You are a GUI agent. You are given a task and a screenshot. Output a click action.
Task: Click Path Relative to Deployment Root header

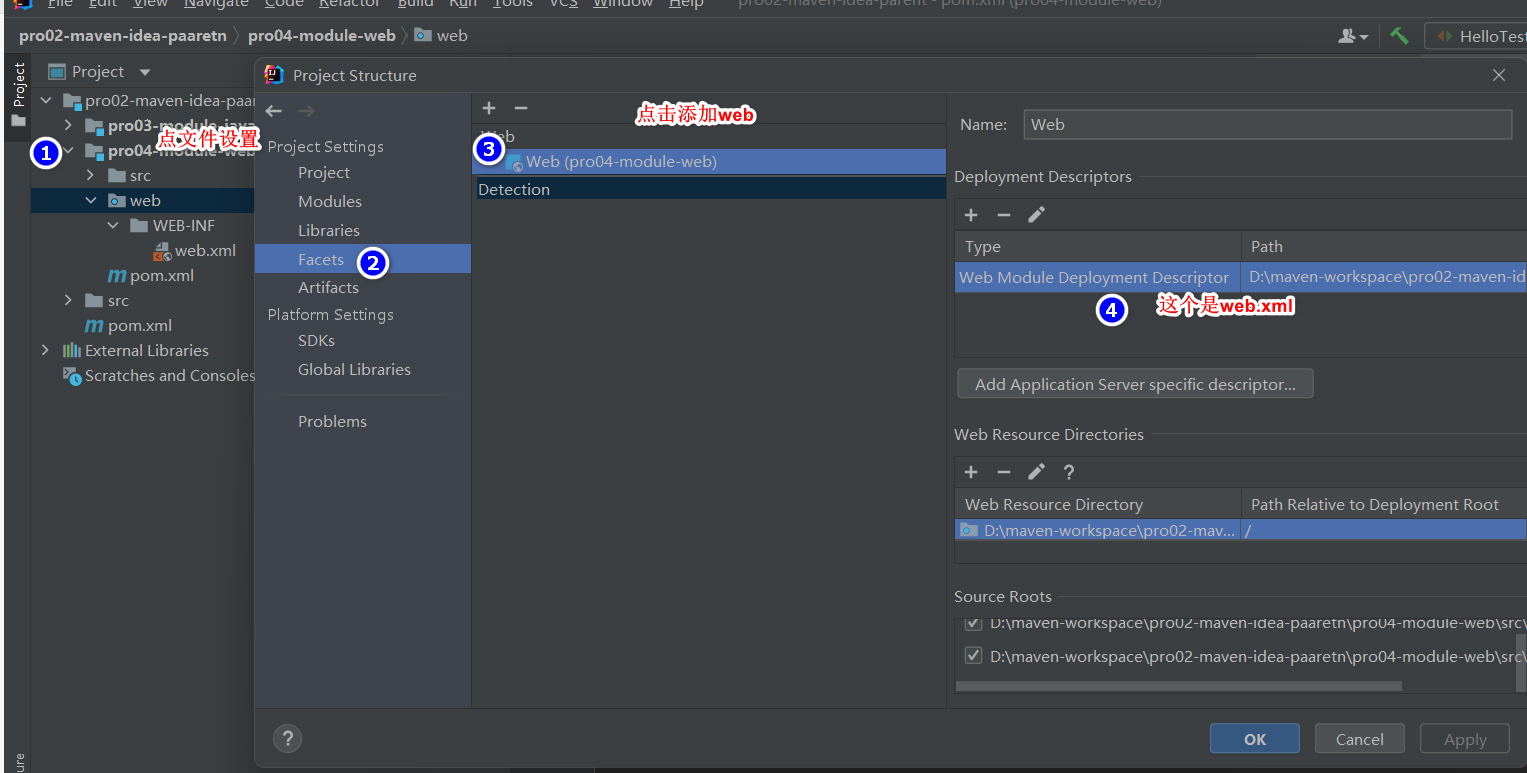point(1384,504)
